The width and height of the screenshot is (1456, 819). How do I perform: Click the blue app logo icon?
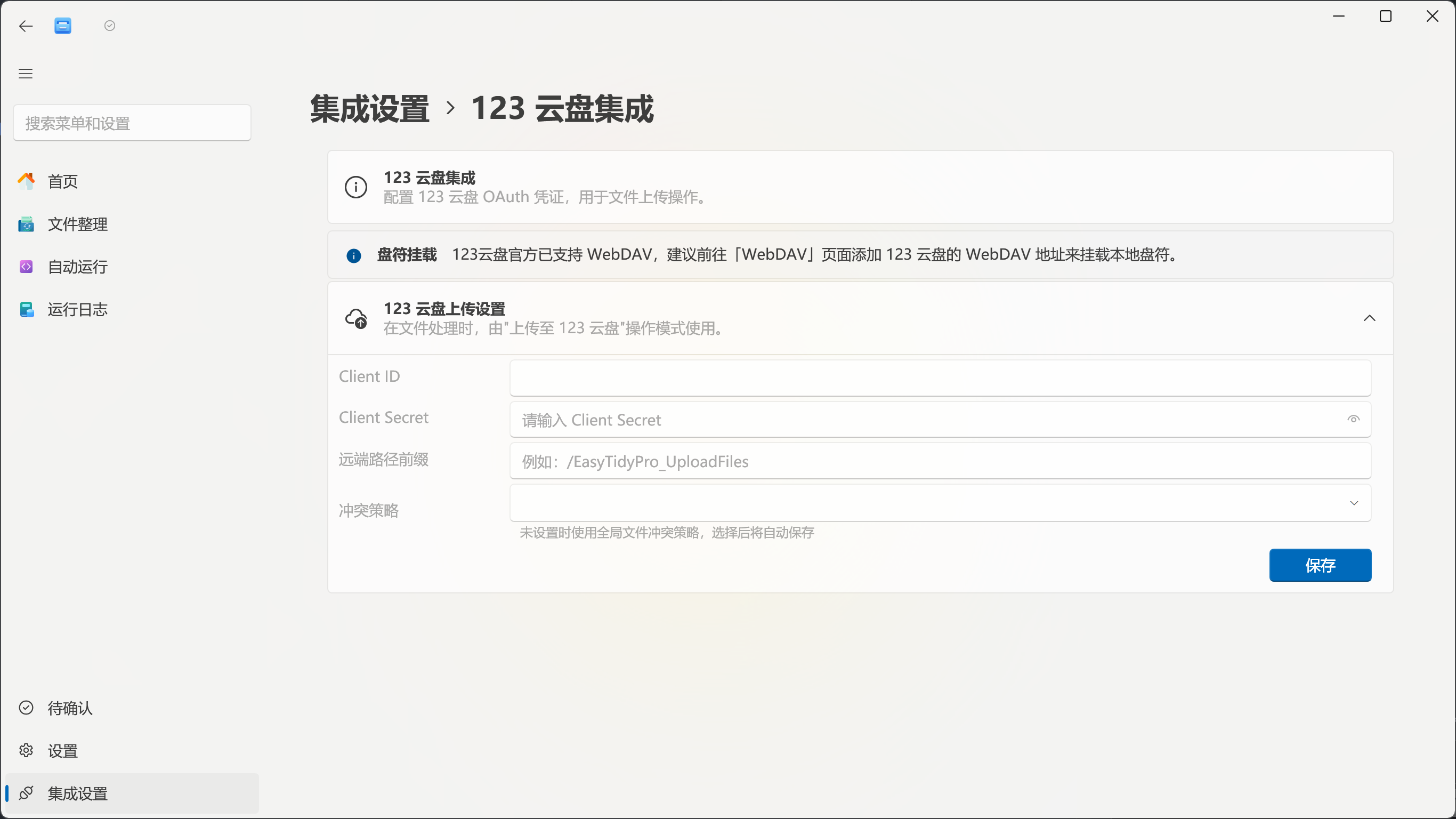(63, 26)
